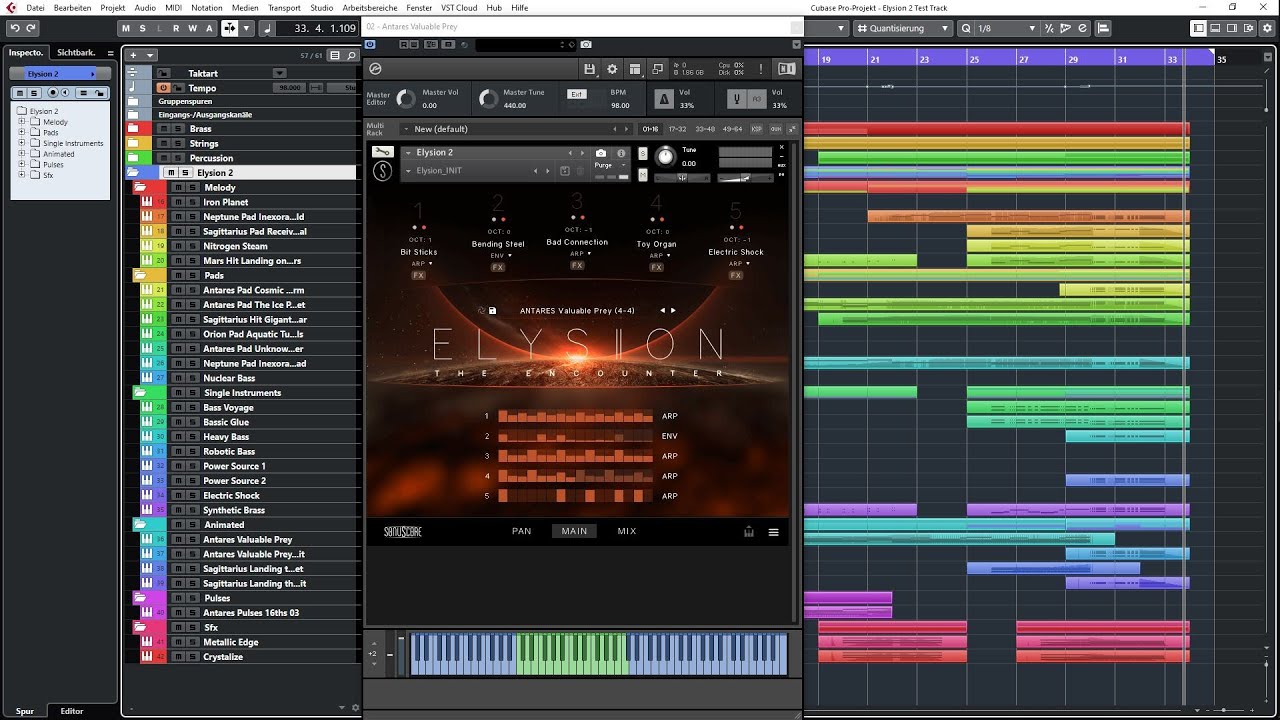Viewport: 1280px width, 720px height.
Task: Solo the Elysion 2 folder track
Action: (185, 173)
